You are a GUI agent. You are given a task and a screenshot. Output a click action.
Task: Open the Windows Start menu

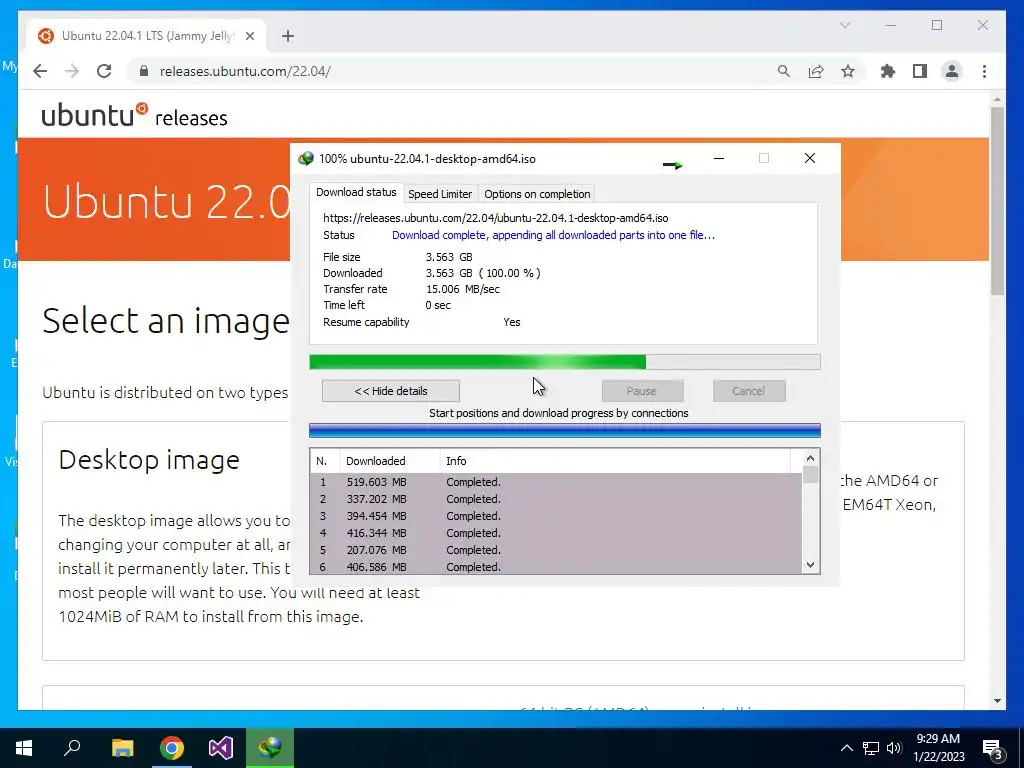pos(24,748)
